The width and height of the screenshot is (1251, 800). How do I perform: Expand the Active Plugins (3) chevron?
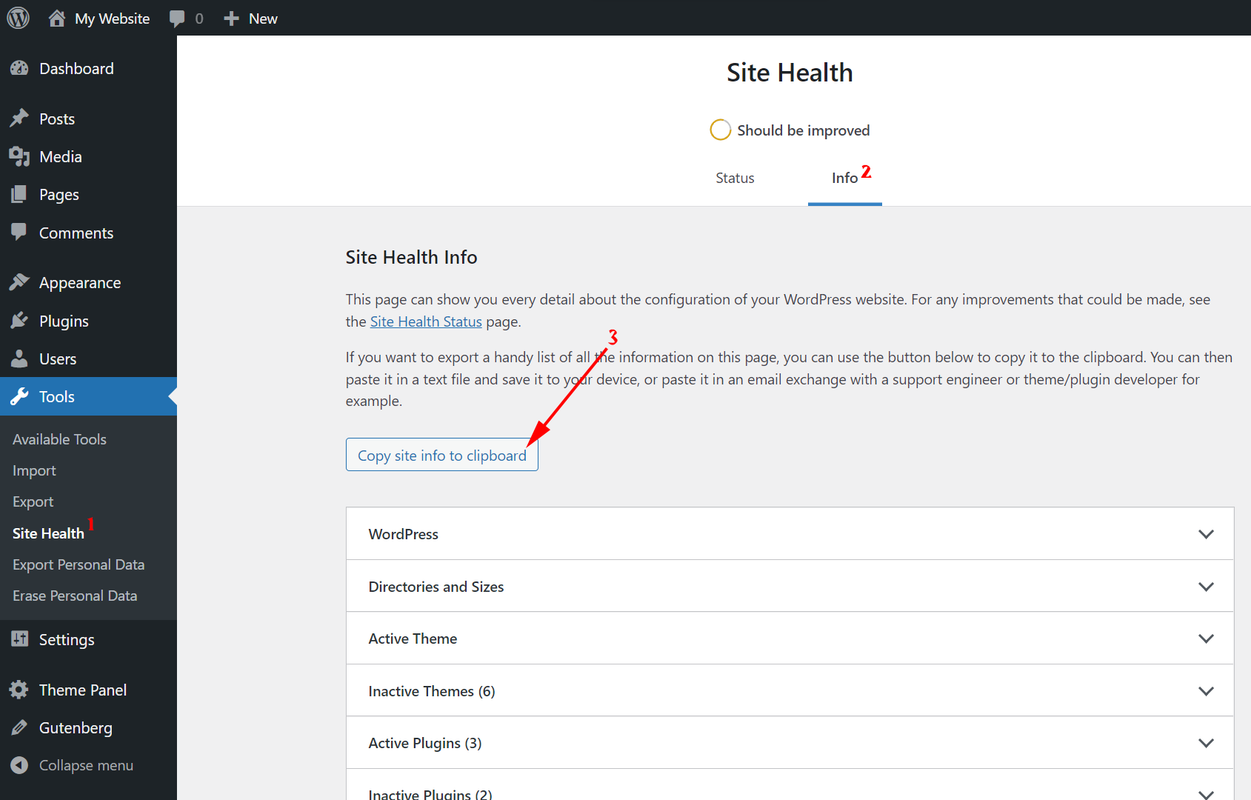point(1206,743)
